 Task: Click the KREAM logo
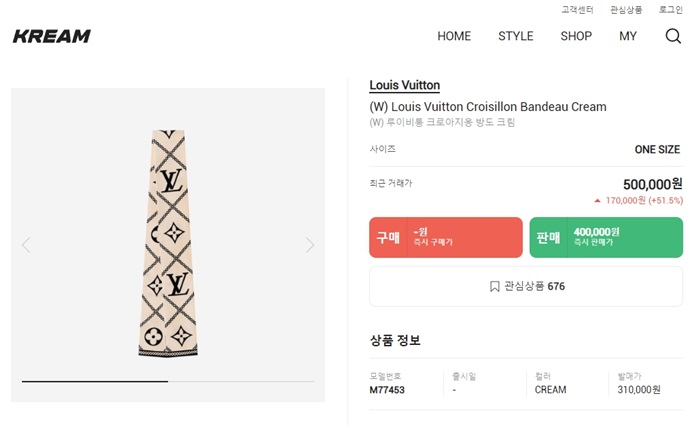pos(52,37)
